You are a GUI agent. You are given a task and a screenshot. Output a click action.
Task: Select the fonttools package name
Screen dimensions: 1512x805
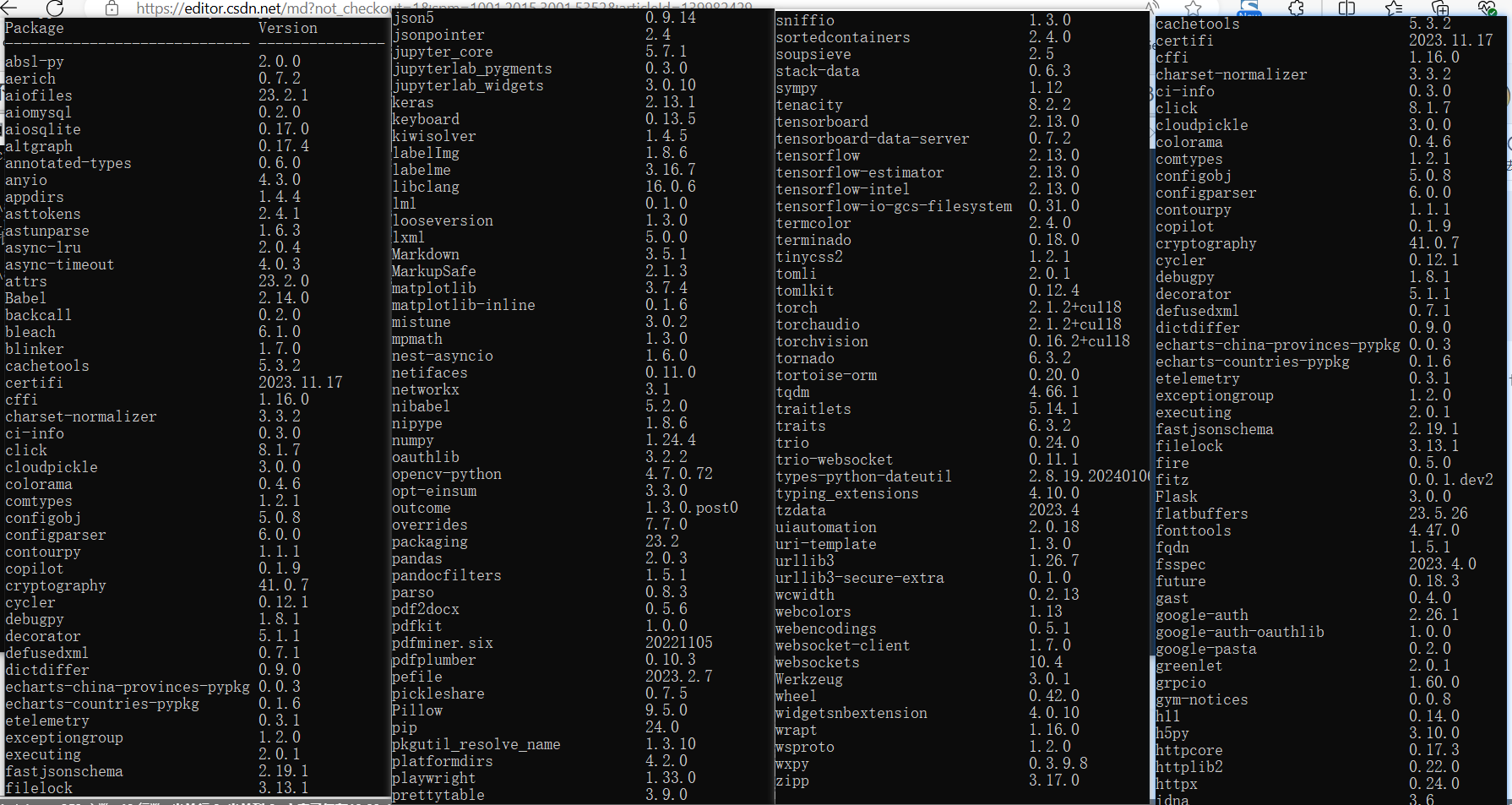pyautogui.click(x=1194, y=530)
